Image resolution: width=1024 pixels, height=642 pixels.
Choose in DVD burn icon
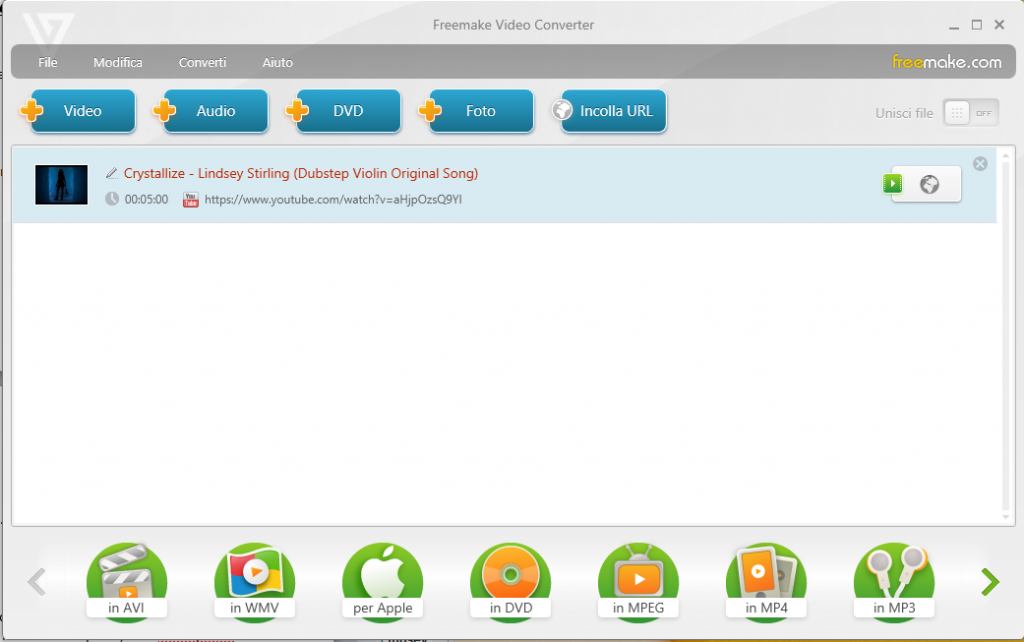511,581
